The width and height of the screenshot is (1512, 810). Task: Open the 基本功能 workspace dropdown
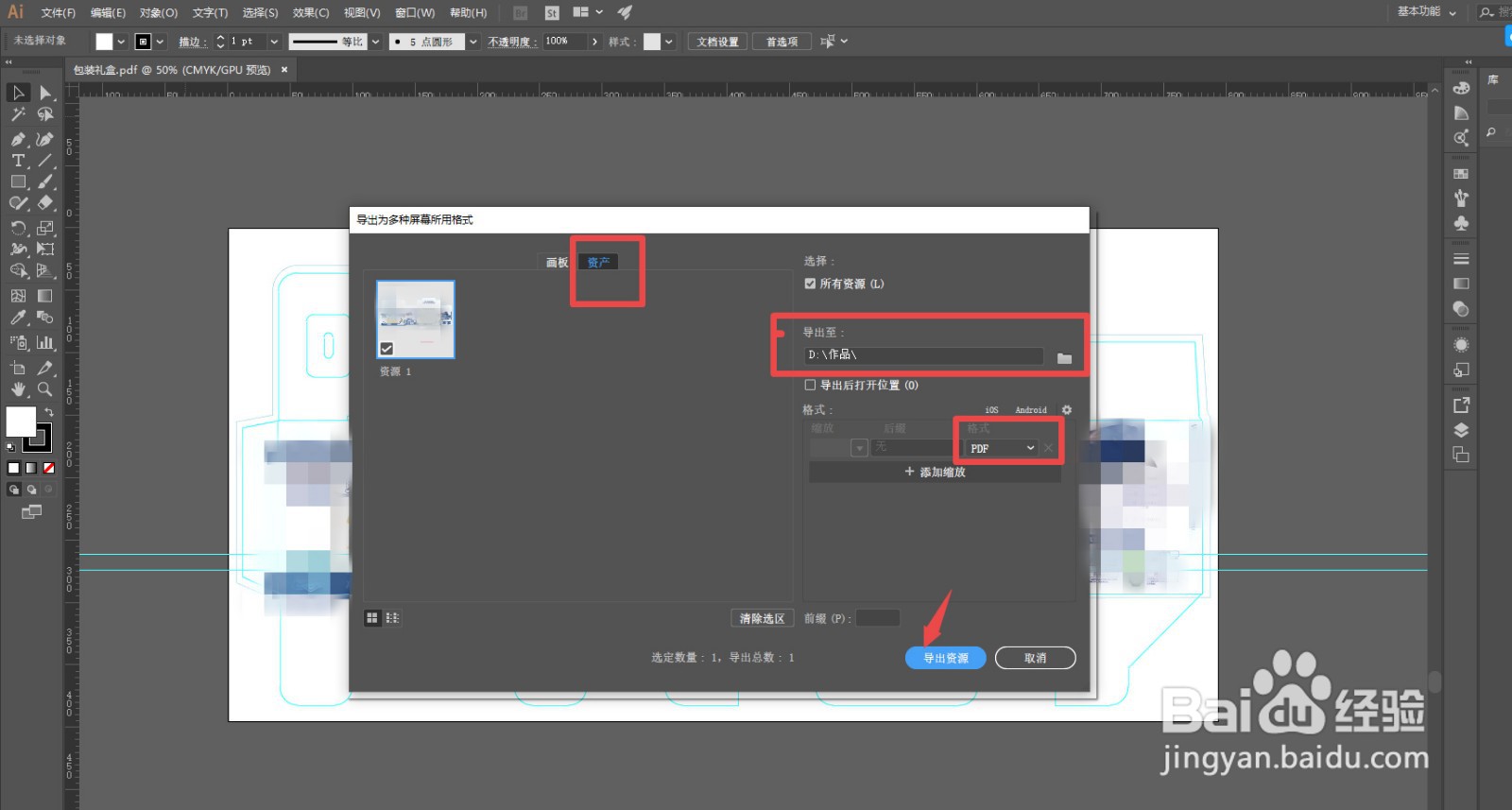pos(1427,12)
